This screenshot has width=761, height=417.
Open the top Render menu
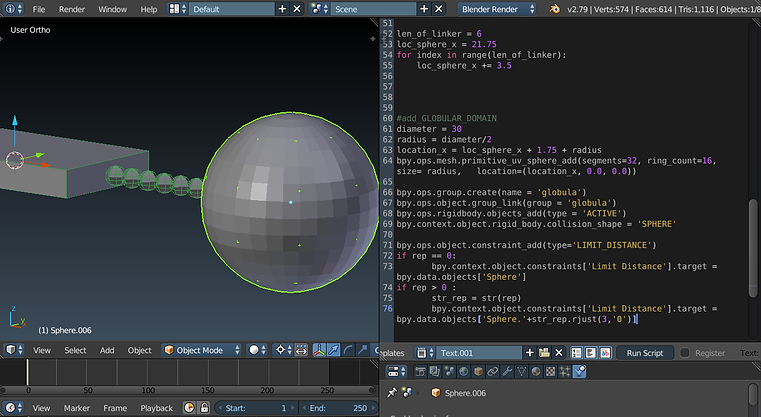72,9
